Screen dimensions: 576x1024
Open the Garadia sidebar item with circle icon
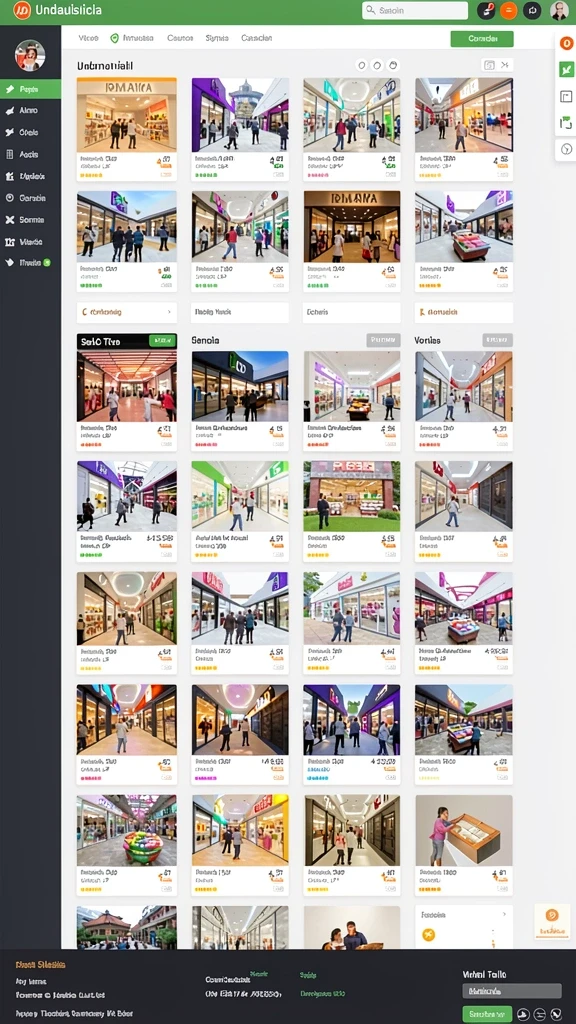coord(30,197)
